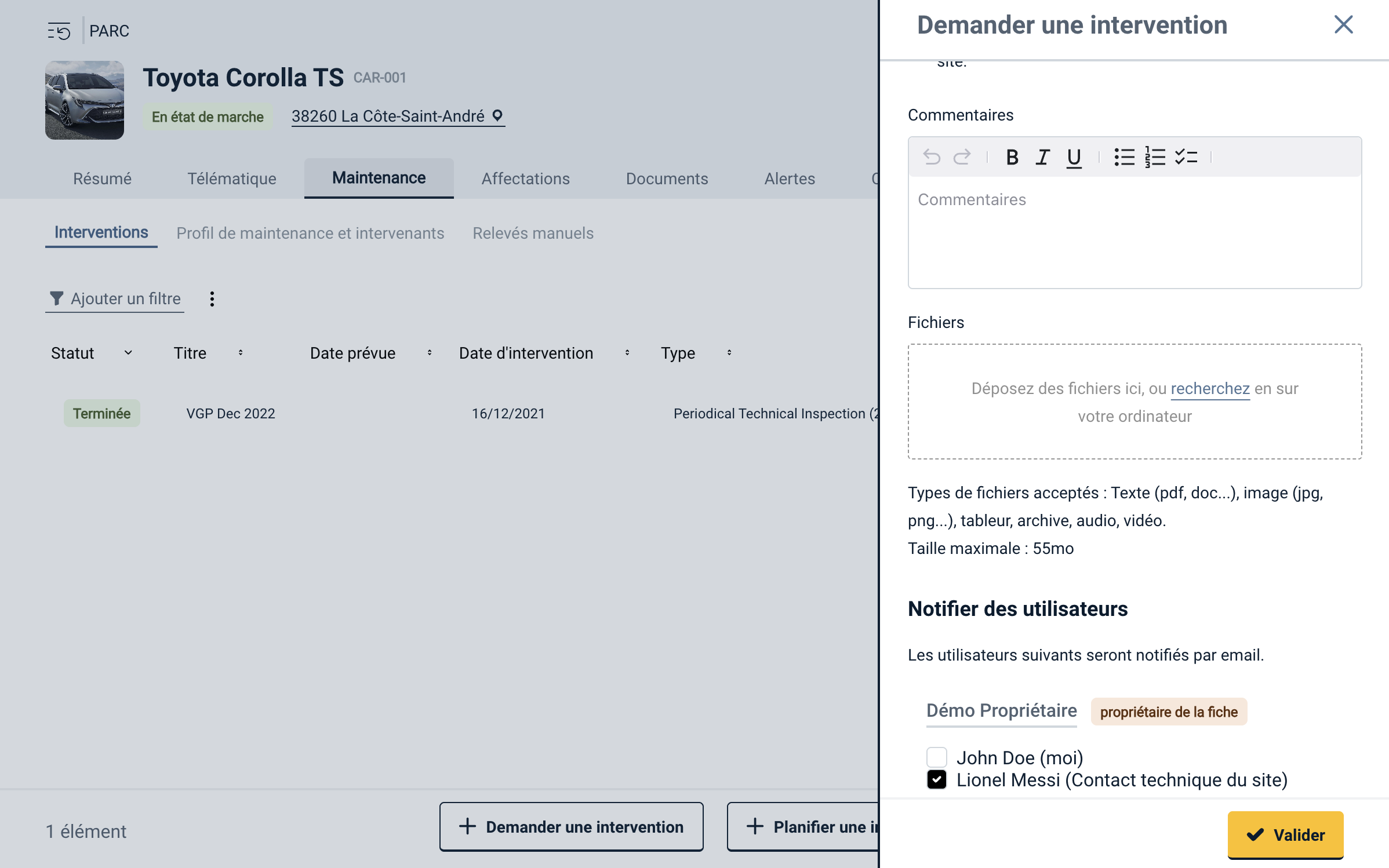Insert a checklist in comments
This screenshot has width=1389, height=868.
tap(1186, 157)
